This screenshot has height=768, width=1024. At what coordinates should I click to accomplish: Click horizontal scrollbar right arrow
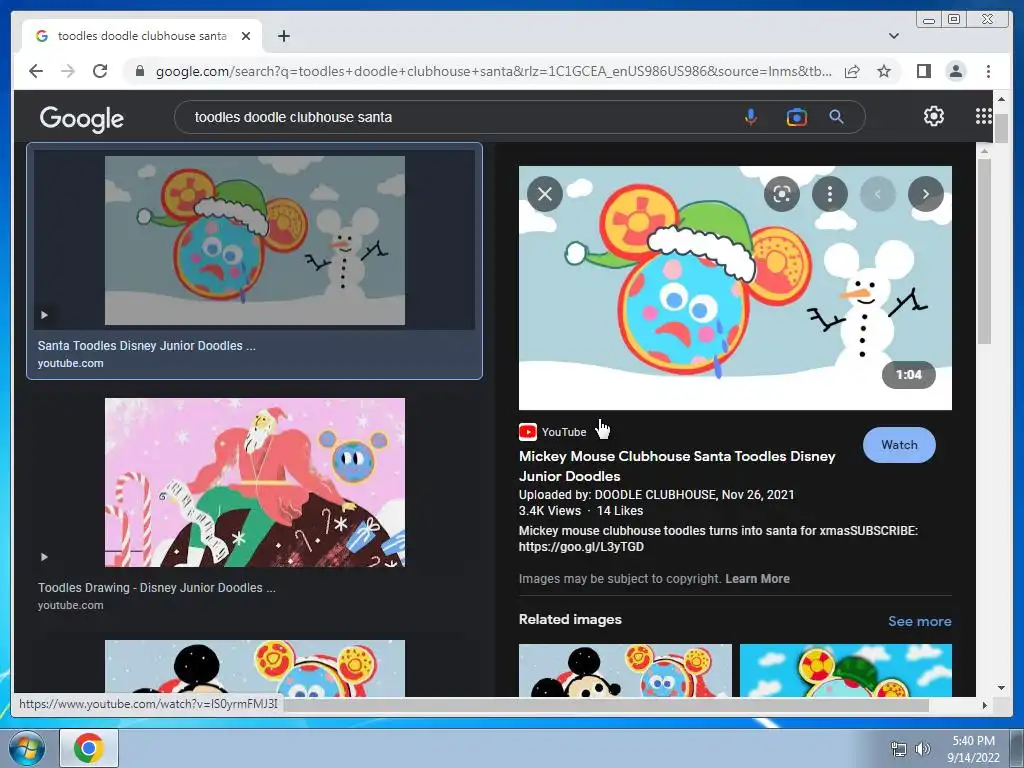[x=984, y=705]
